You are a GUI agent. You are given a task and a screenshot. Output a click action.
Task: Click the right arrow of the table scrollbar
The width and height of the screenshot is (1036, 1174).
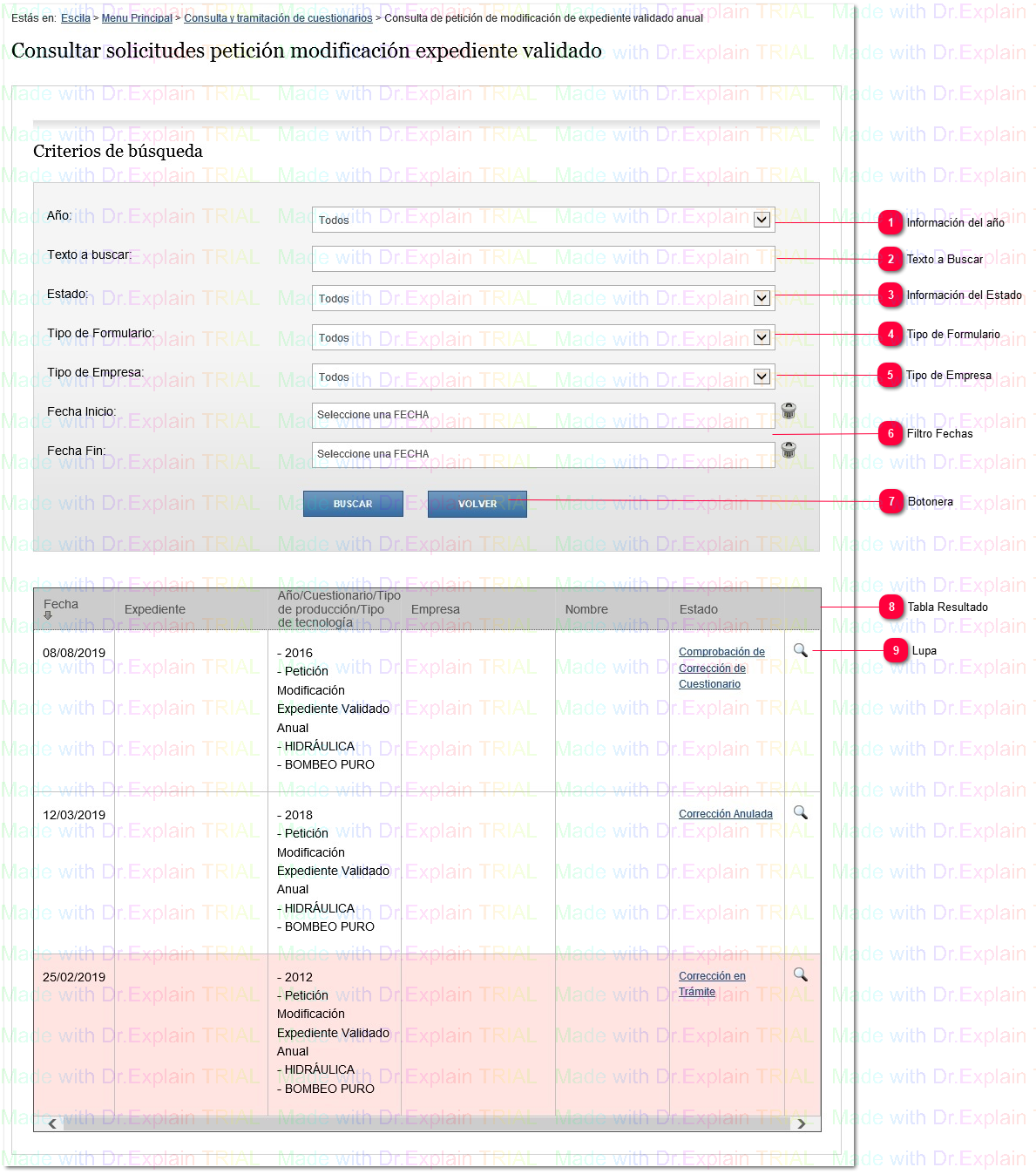coord(802,1123)
